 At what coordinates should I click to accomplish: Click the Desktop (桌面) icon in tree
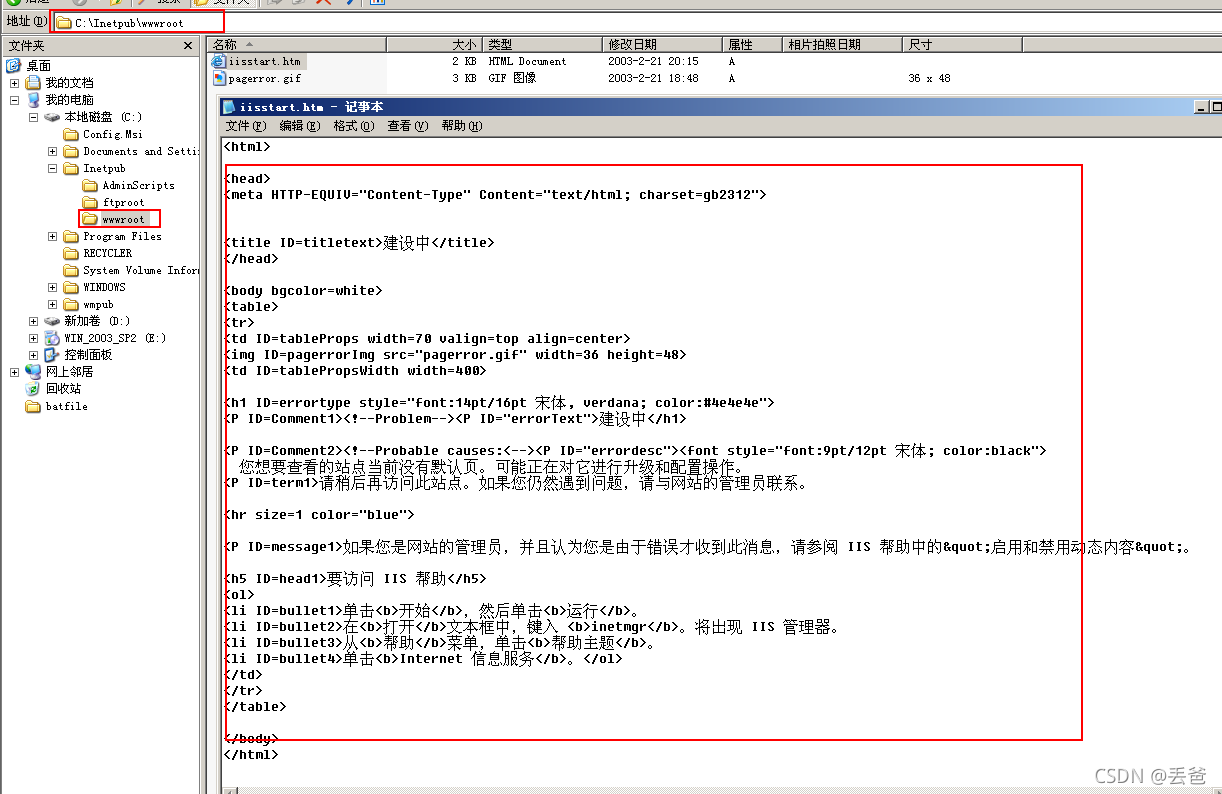[14, 66]
